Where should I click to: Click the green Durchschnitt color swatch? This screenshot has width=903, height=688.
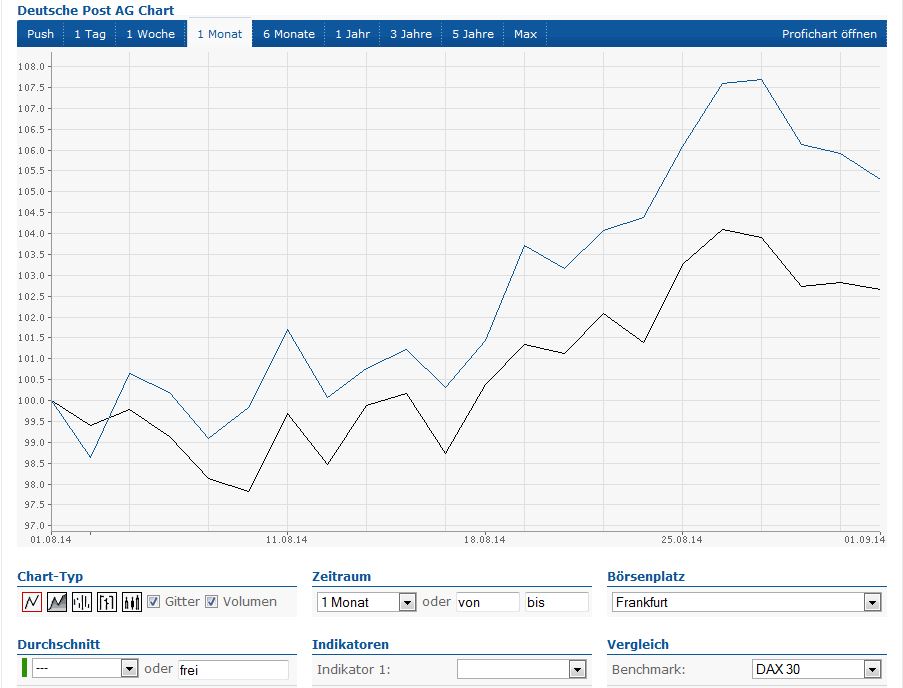click(x=24, y=668)
